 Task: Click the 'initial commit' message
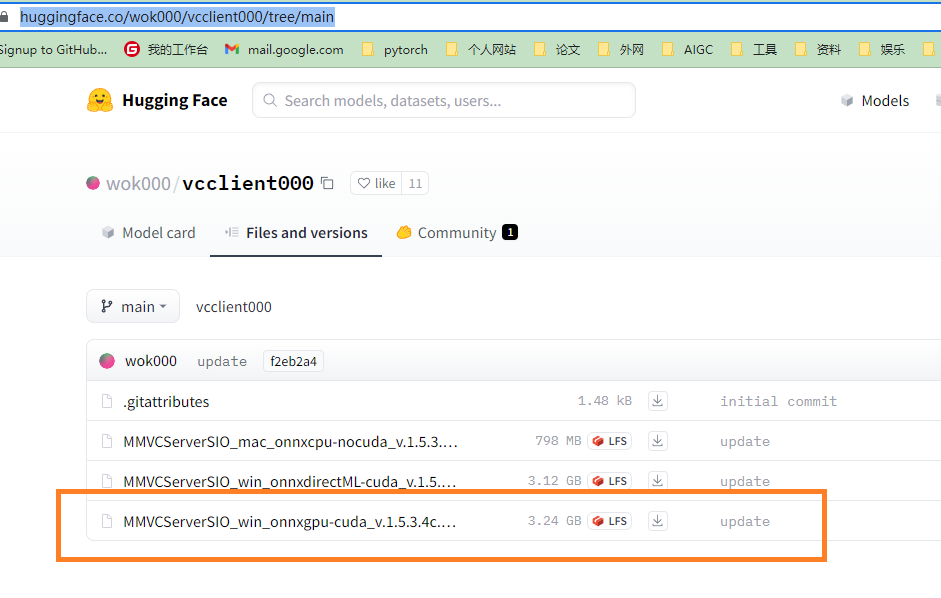pos(778,401)
